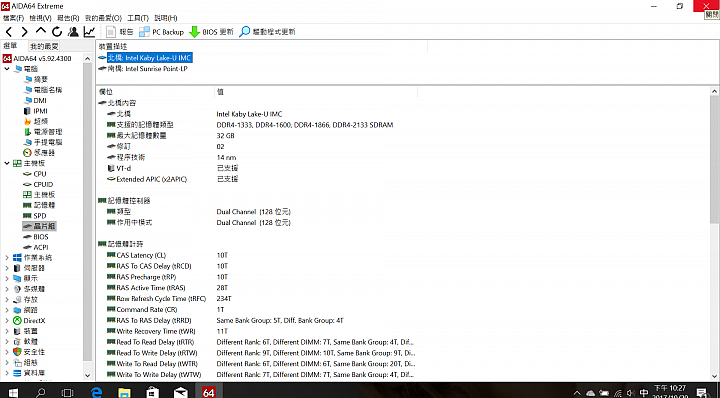Open the 說明(H) menu
Viewport: 720px width, 398px height.
coord(166,18)
